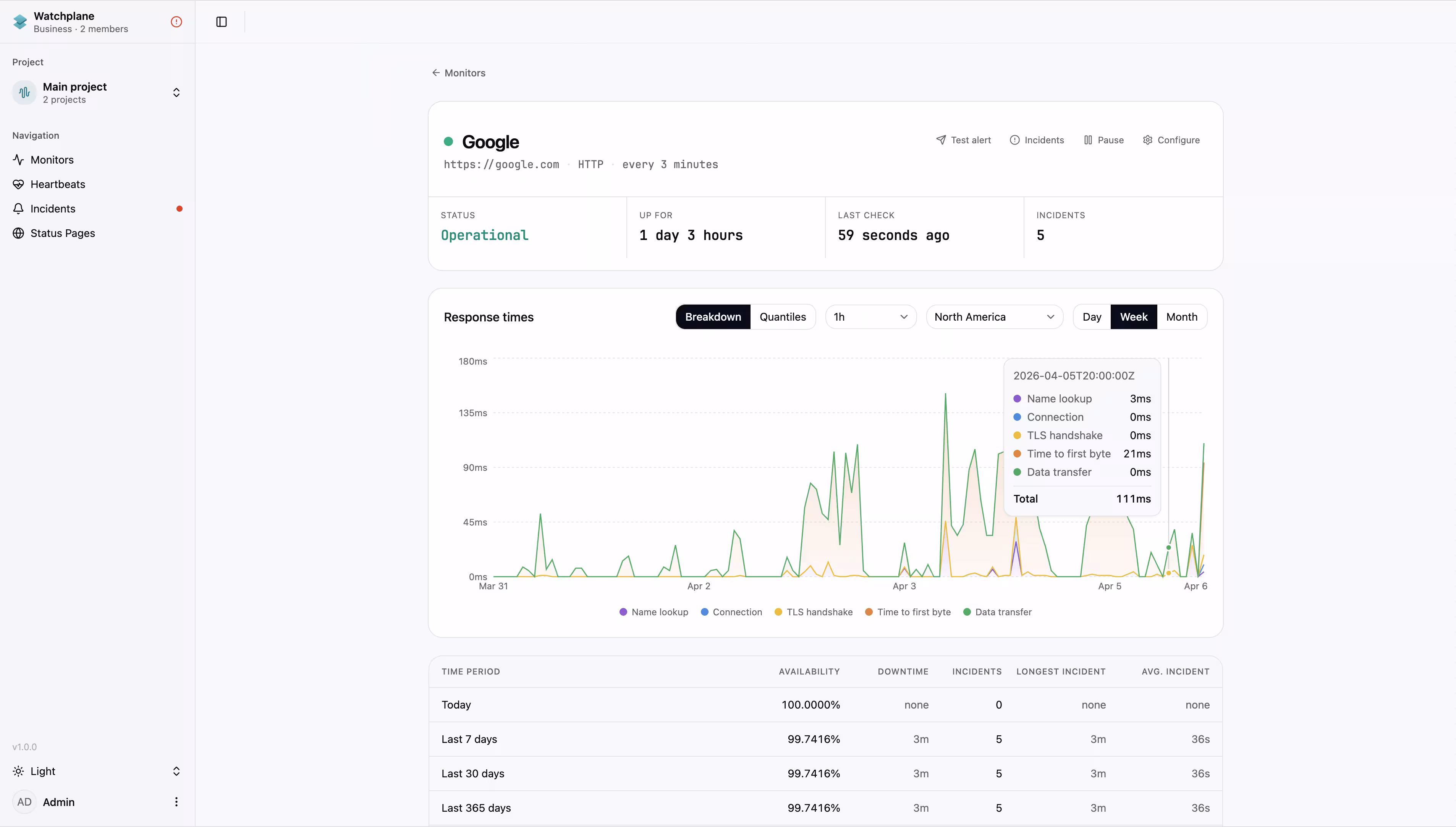The height and width of the screenshot is (827, 1456).
Task: Switch to Breakdown view
Action: pyautogui.click(x=713, y=317)
